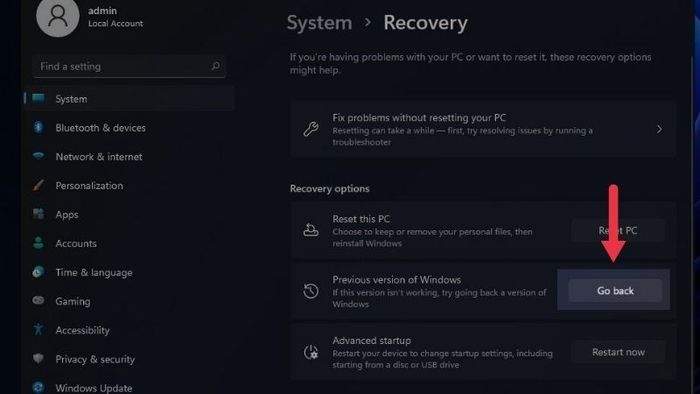Viewport: 700px width, 394px height.
Task: Click the Bluetooth & devices icon
Action: 38,128
